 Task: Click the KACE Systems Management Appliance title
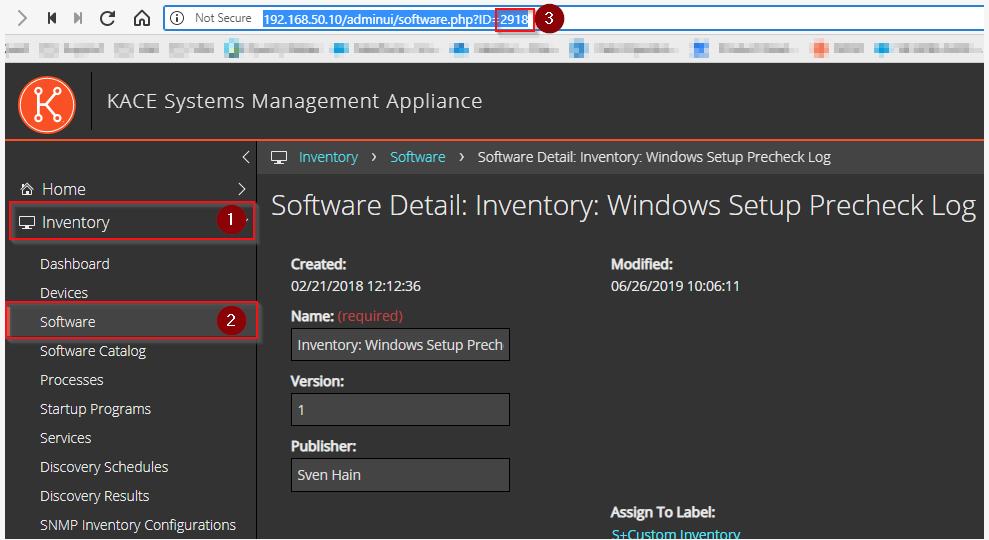tap(295, 101)
